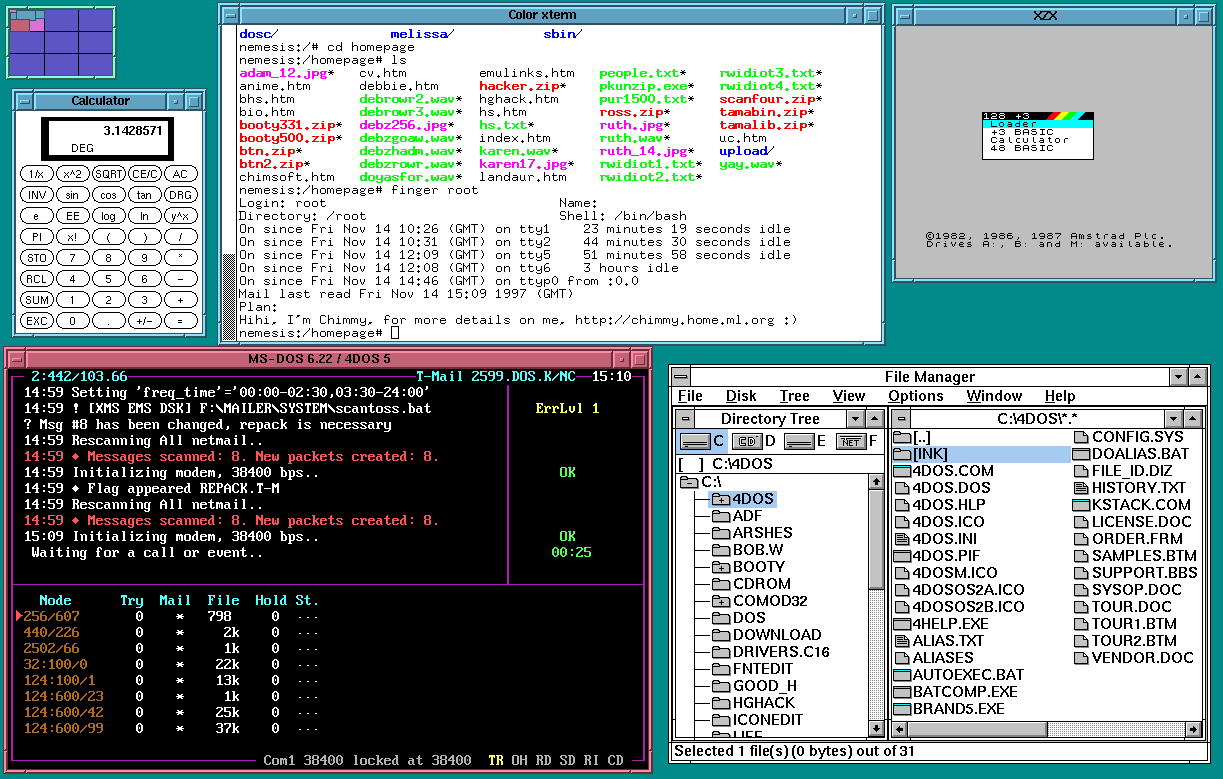This screenshot has width=1223, height=779.
Task: Collapse the C:\ root folder in the tree
Action: (689, 482)
